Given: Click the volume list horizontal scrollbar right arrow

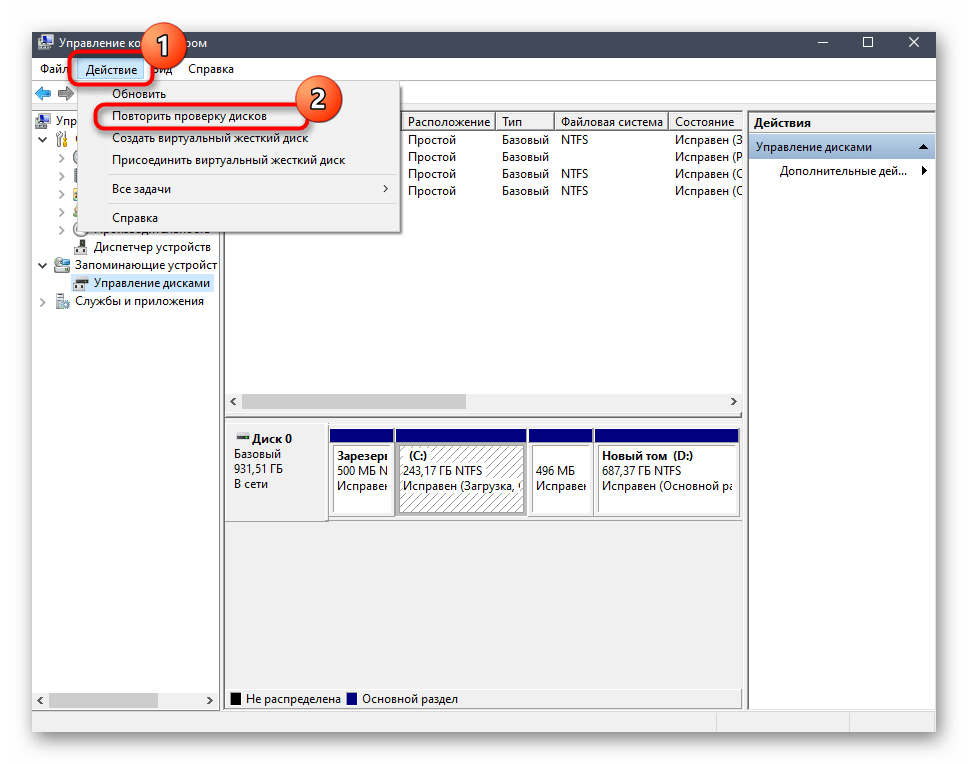Looking at the screenshot, I should [x=735, y=400].
